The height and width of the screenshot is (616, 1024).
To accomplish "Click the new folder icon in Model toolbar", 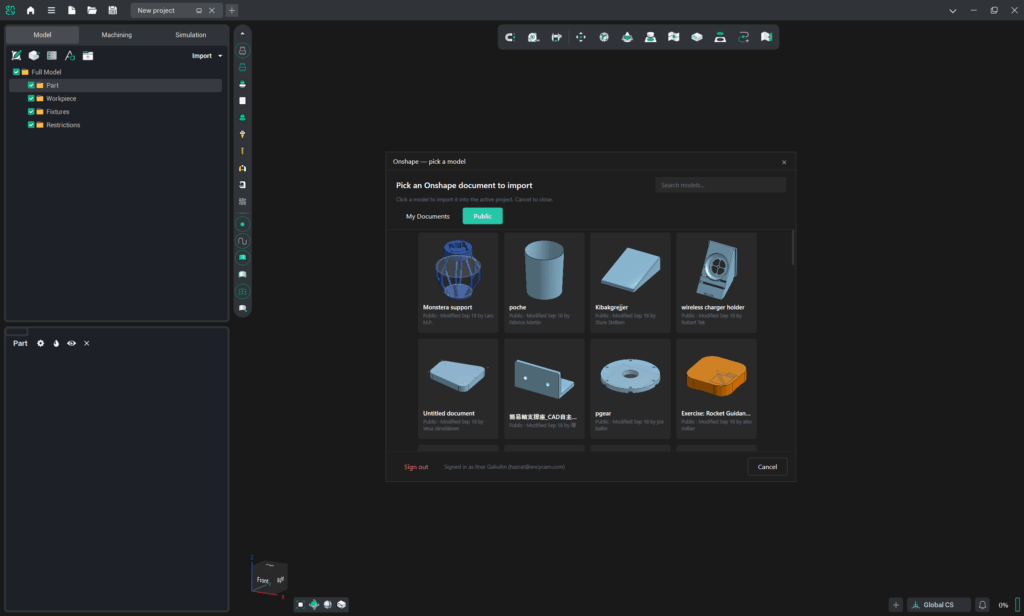I will click(88, 56).
